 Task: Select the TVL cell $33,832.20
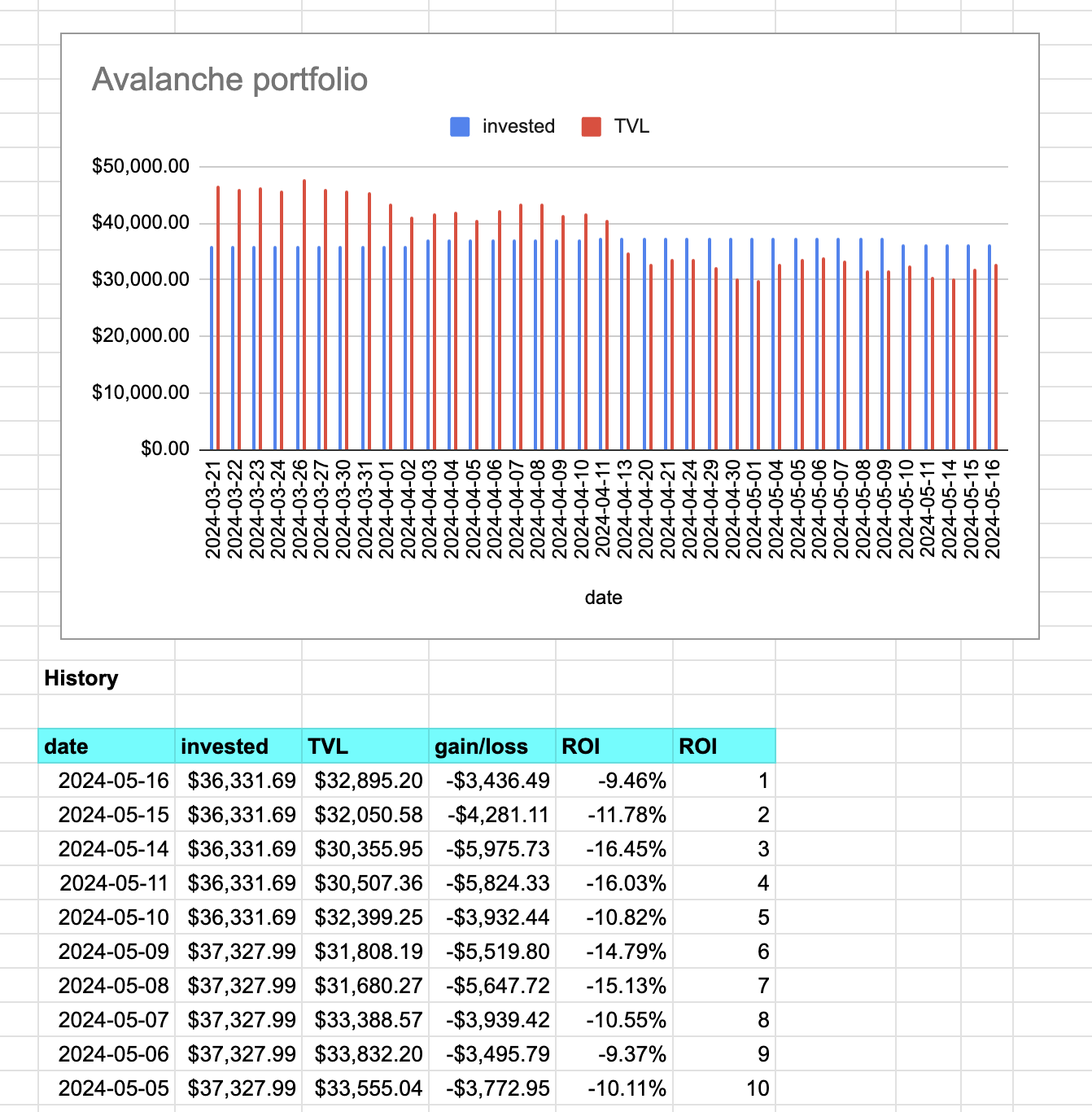pos(365,1054)
